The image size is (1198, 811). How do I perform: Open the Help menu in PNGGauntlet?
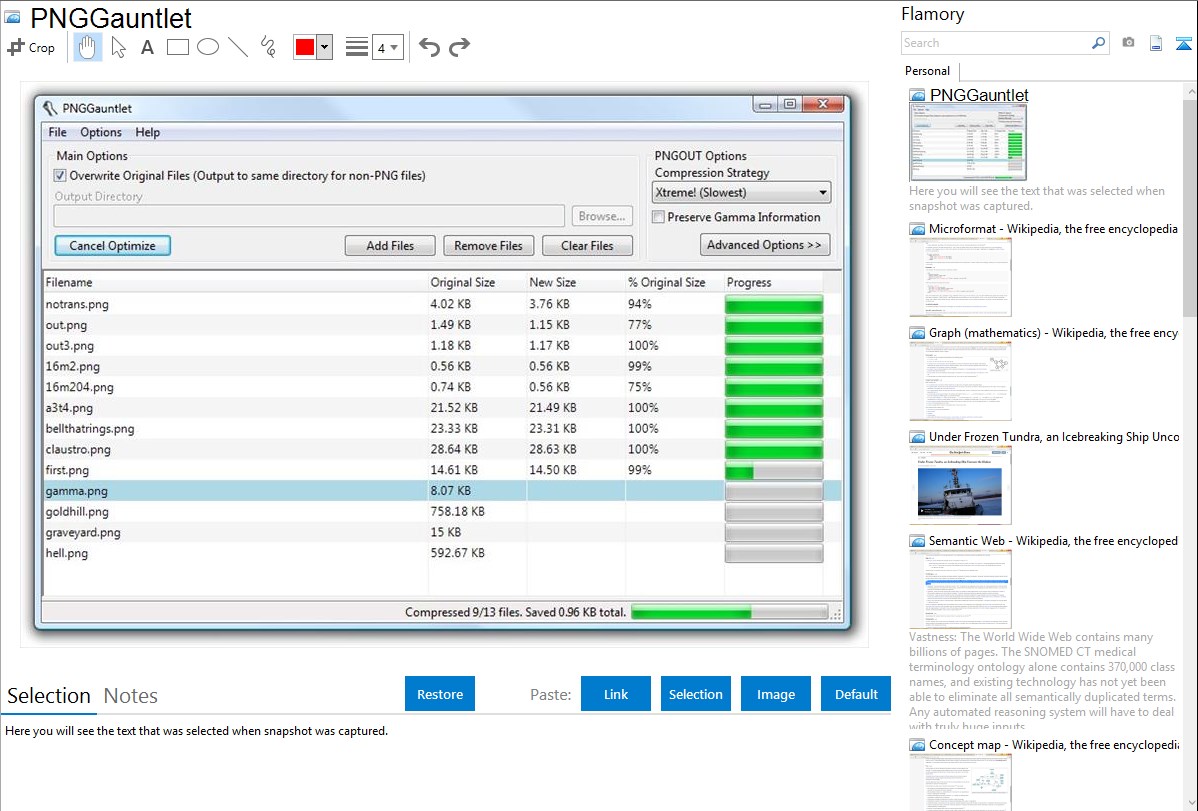(147, 132)
